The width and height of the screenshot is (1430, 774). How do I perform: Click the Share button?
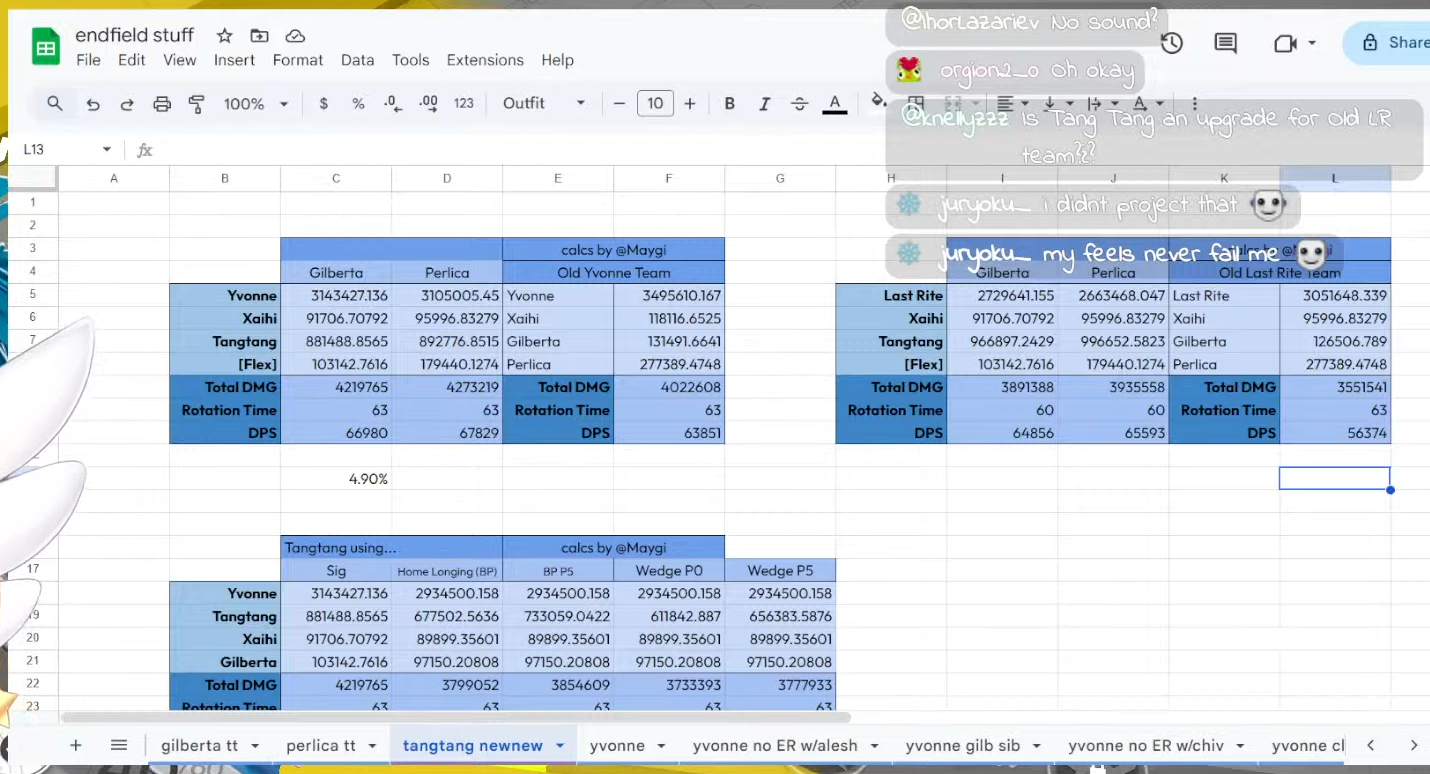click(1390, 43)
